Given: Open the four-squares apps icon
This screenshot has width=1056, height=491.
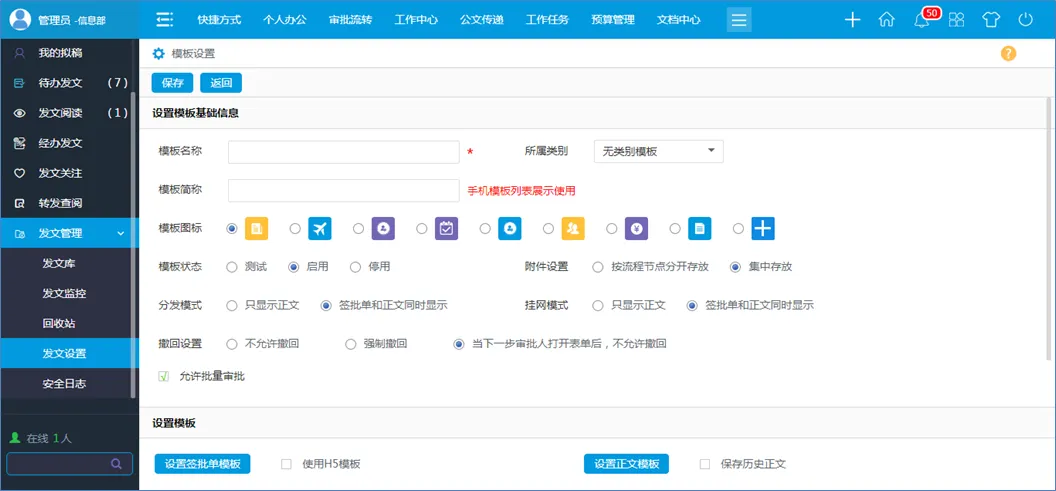Looking at the screenshot, I should point(956,19).
